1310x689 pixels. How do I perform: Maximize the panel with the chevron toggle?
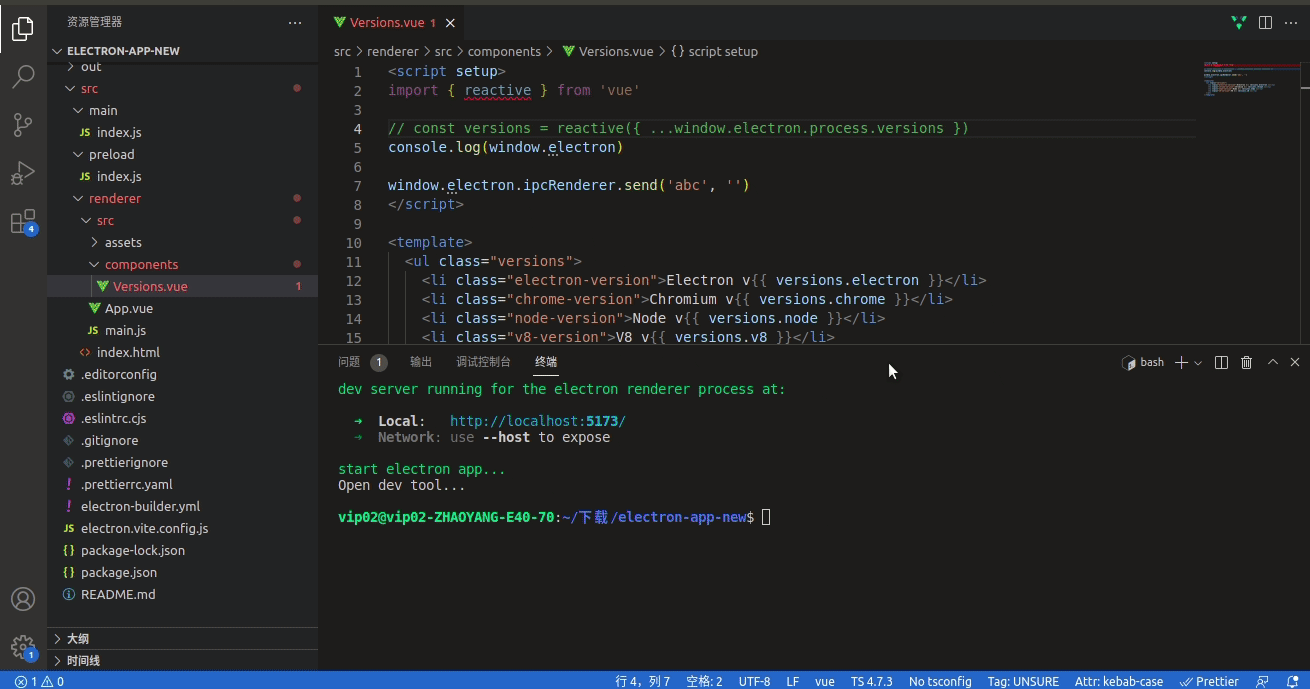click(x=1271, y=362)
